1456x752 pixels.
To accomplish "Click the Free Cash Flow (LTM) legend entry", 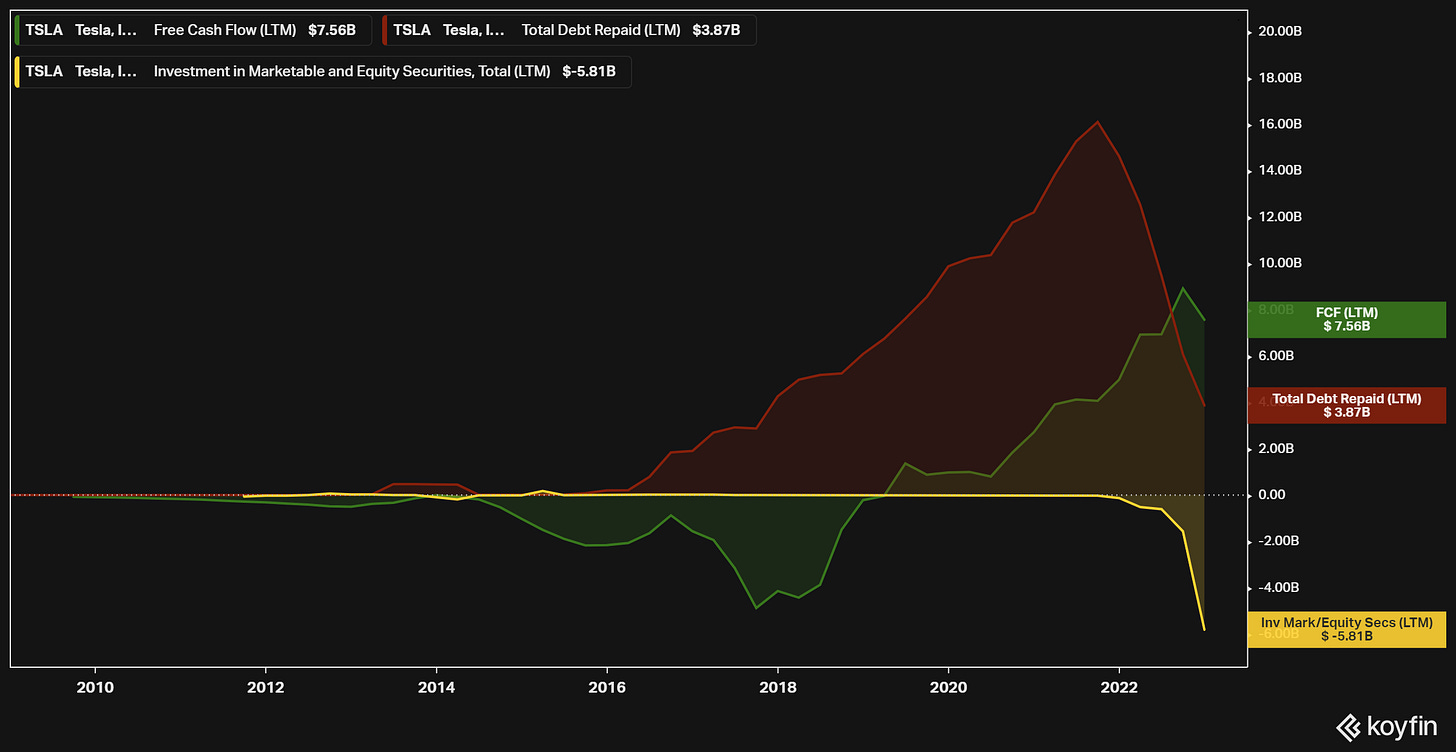I will point(191,30).
